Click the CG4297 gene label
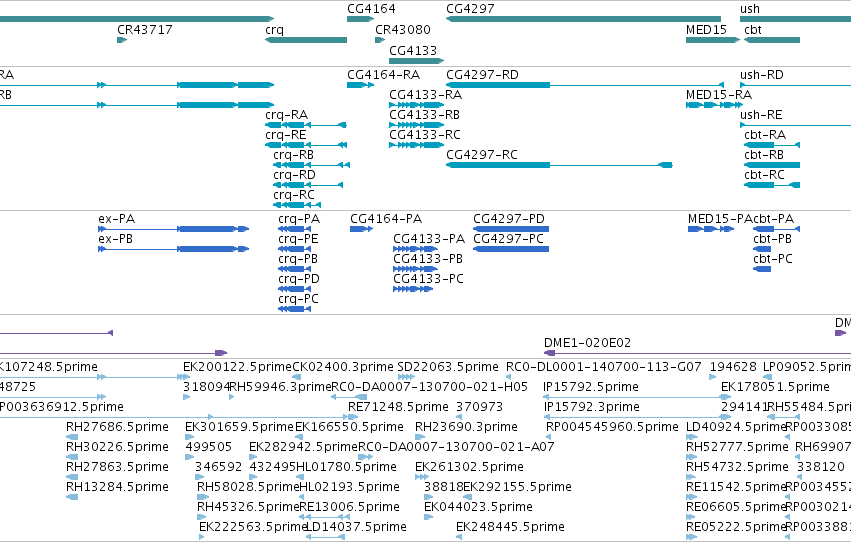 point(470,9)
